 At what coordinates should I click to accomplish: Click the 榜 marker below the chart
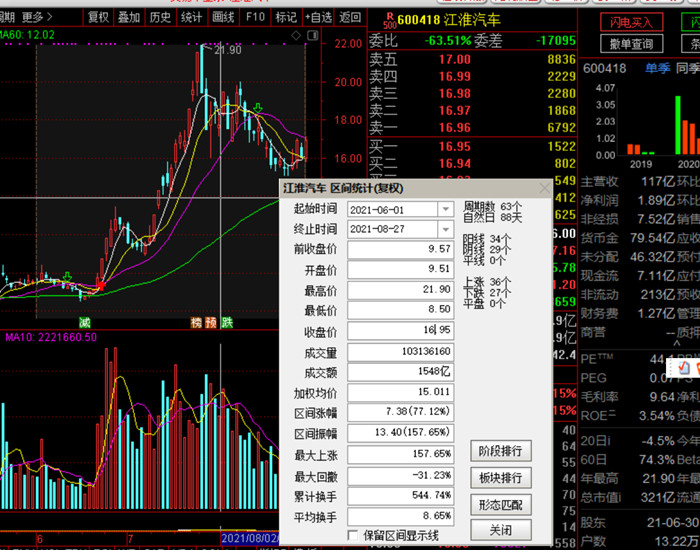196,322
